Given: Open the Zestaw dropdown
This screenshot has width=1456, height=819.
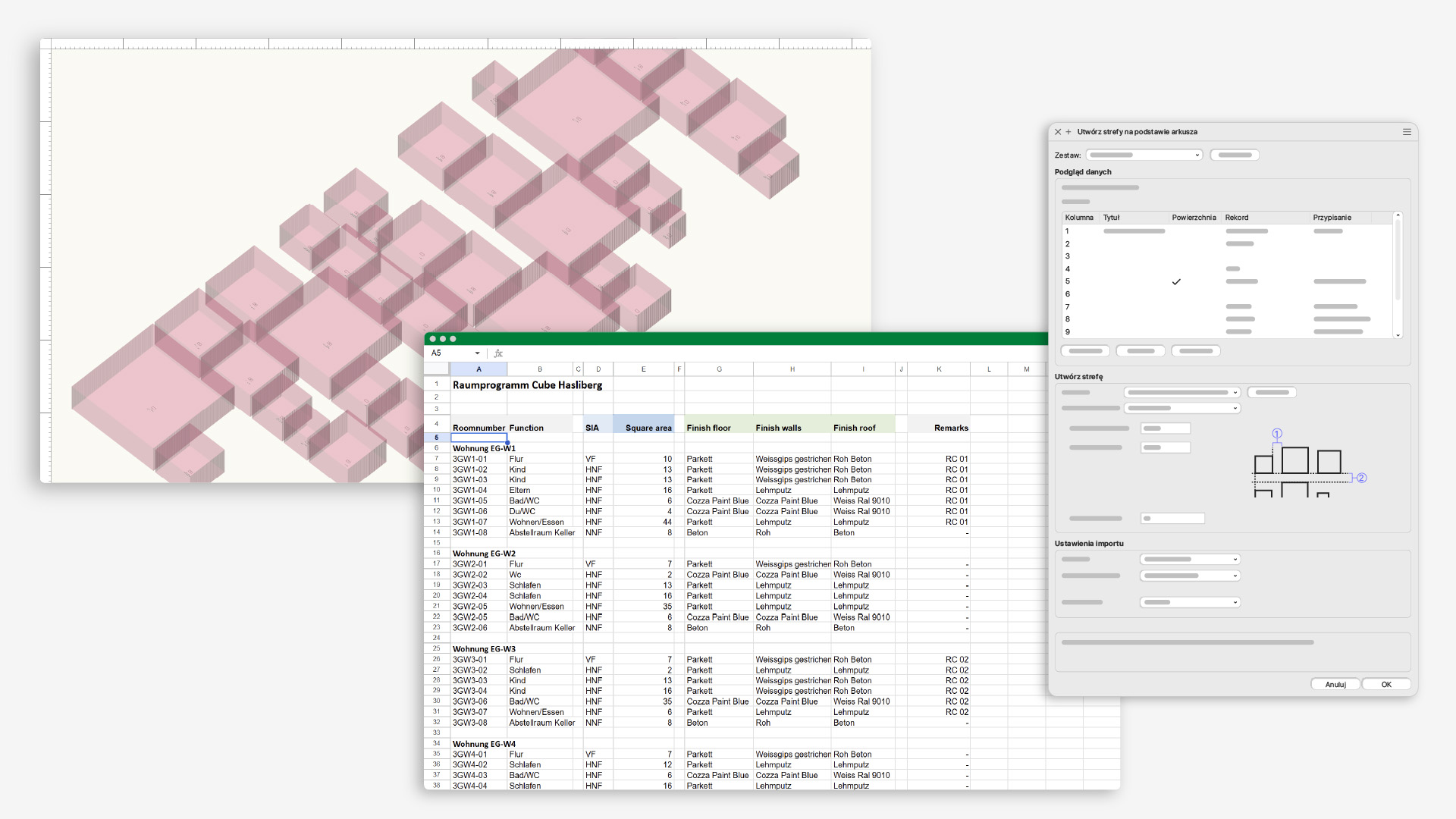Looking at the screenshot, I should [1144, 155].
